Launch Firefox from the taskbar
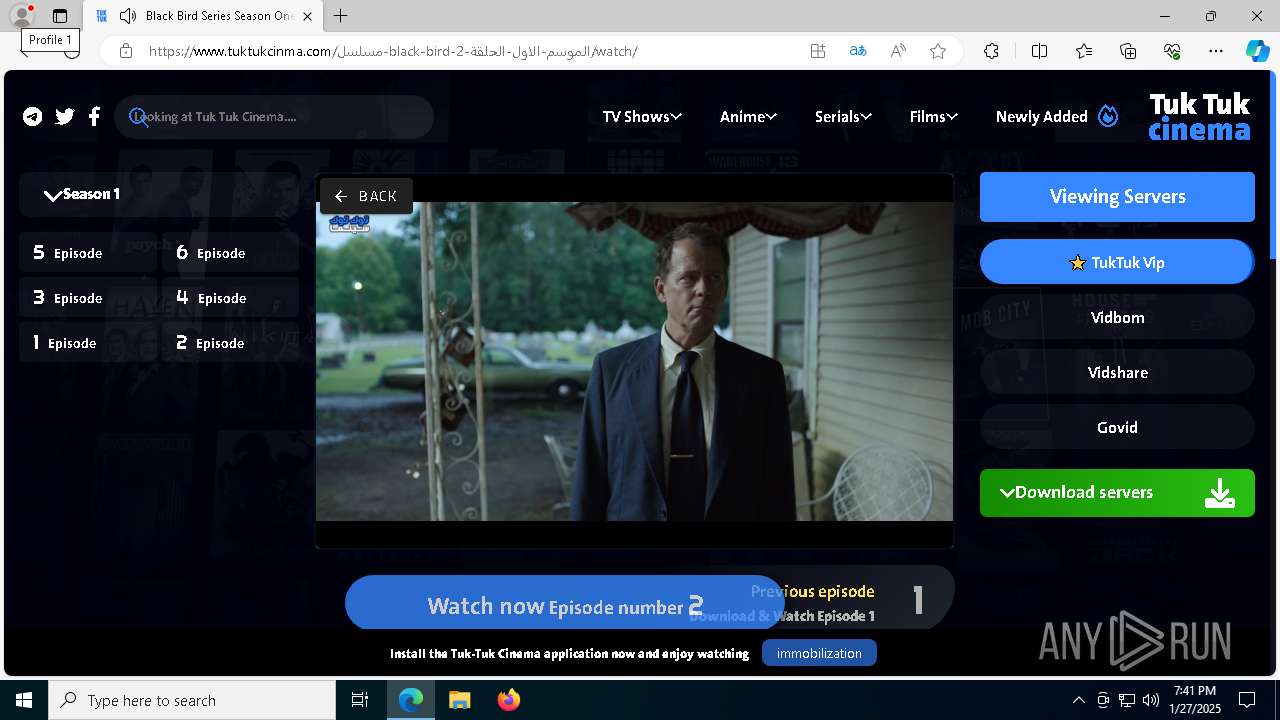Screen dimensions: 1280x720 (509, 700)
